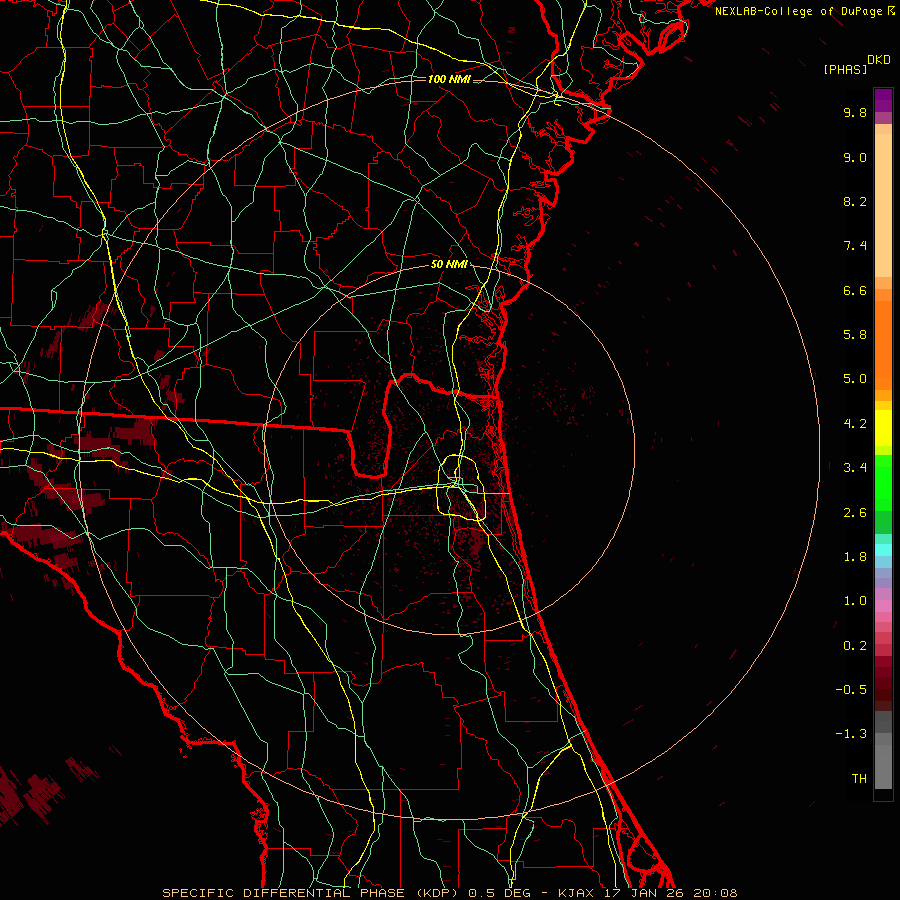Pick the orange swatch beside 5.8
Image resolution: width=900 pixels, height=900 pixels.
[x=883, y=335]
